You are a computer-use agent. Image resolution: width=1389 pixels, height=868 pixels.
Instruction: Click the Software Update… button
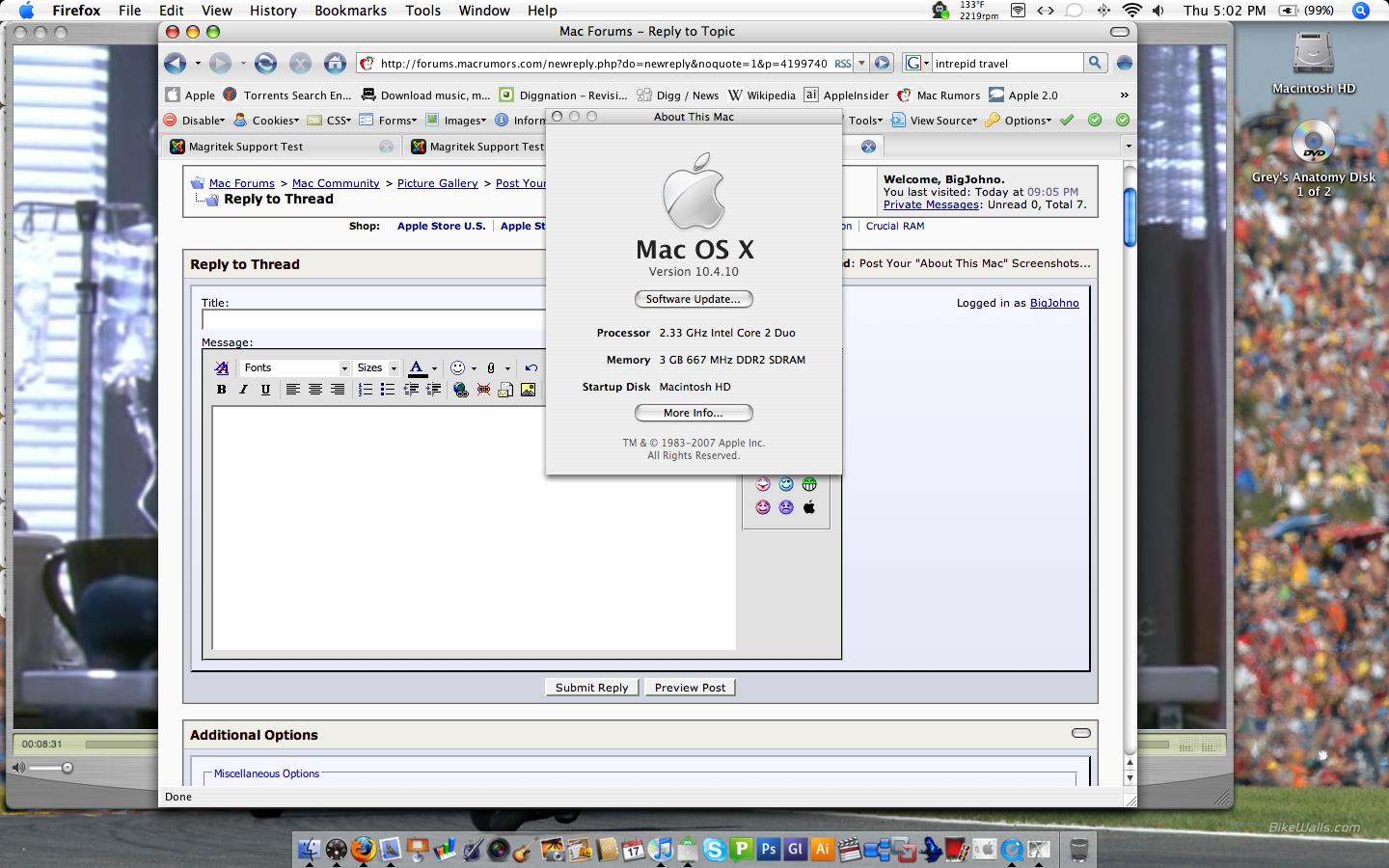(x=694, y=299)
